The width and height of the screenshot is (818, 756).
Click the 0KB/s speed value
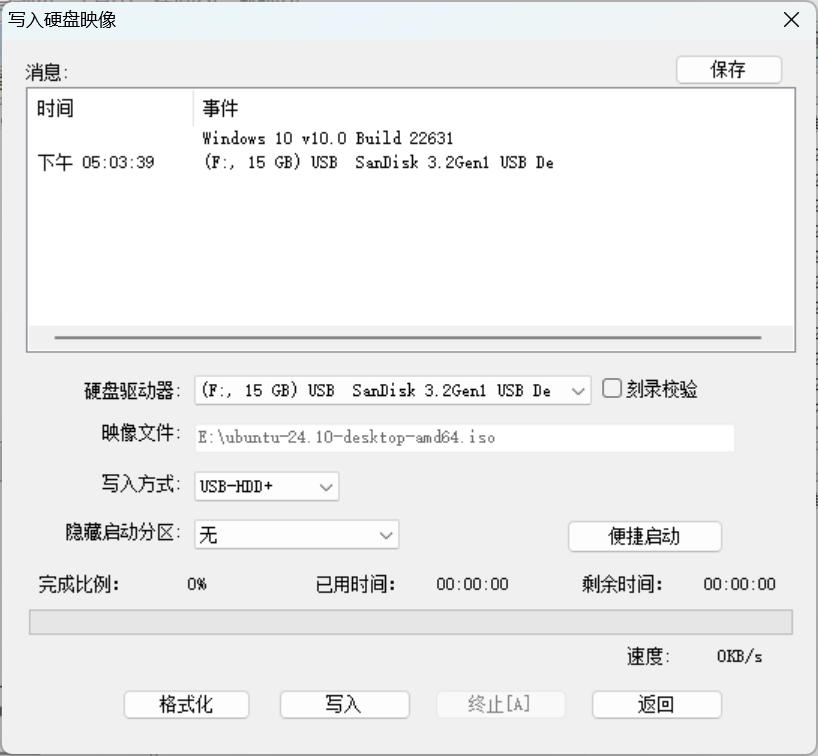tap(739, 656)
